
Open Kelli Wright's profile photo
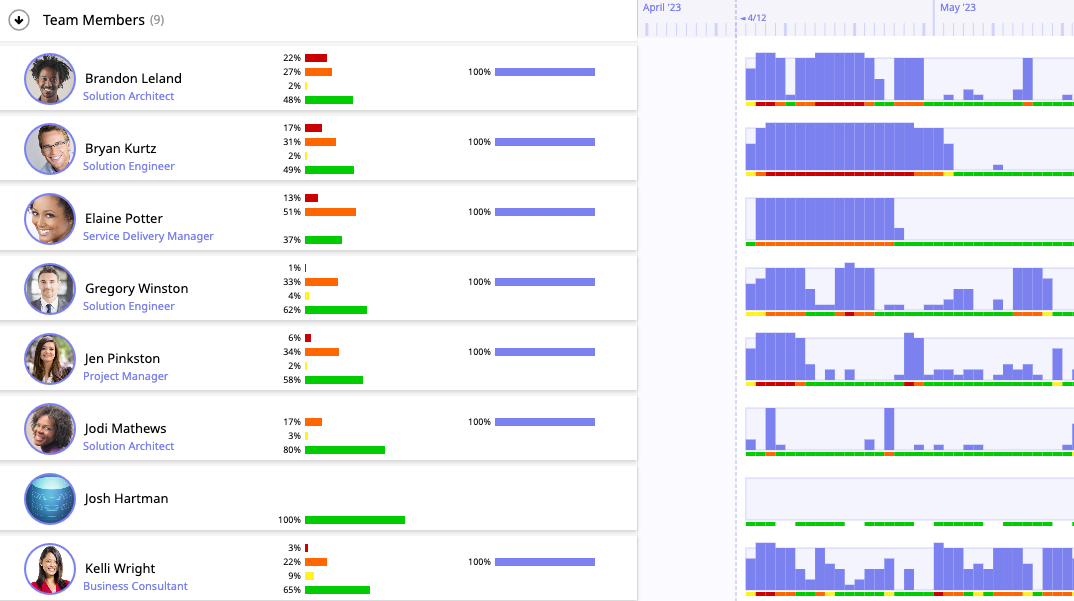click(50, 569)
